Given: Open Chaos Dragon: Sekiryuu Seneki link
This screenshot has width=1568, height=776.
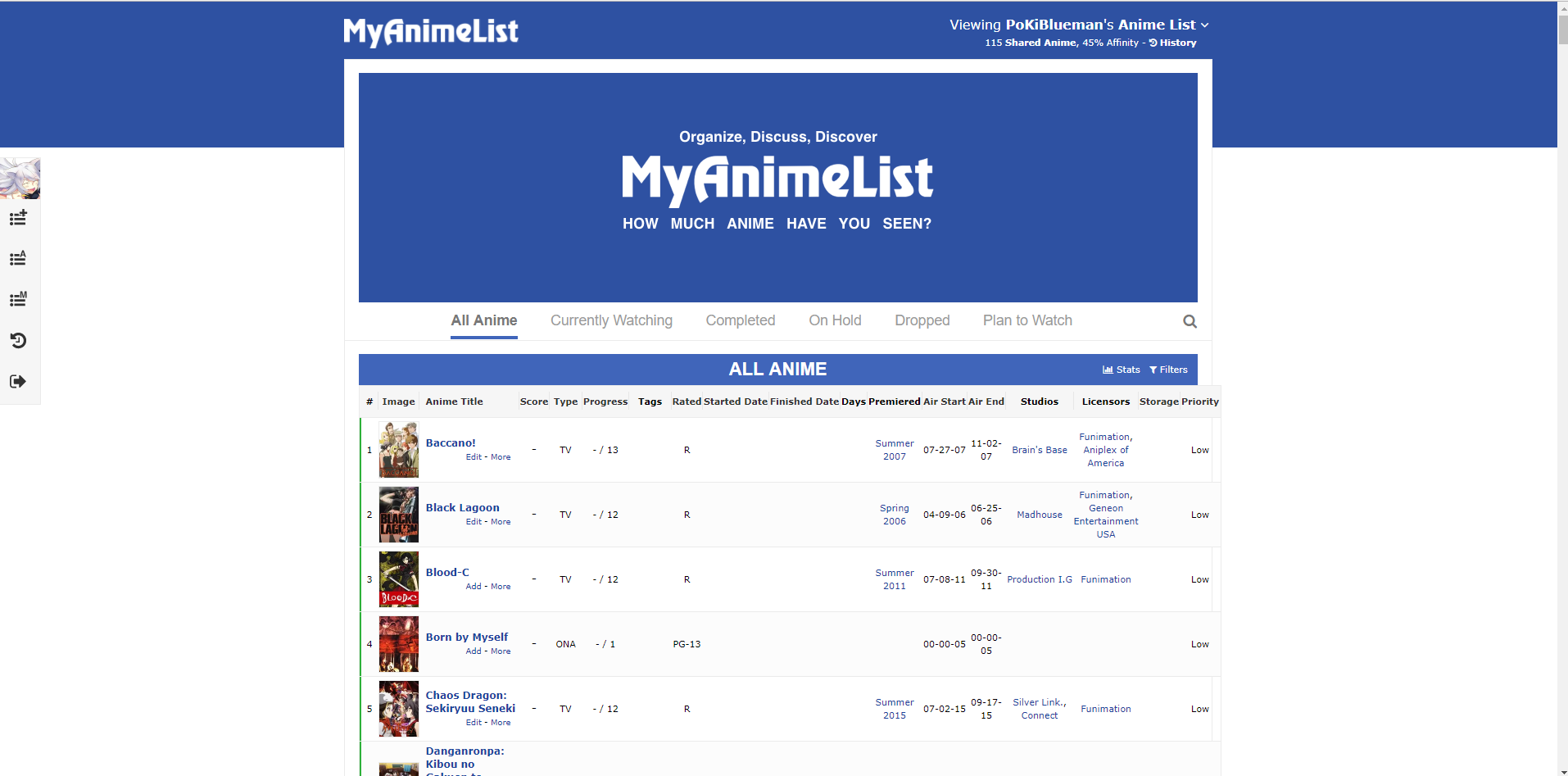Looking at the screenshot, I should tap(470, 702).
